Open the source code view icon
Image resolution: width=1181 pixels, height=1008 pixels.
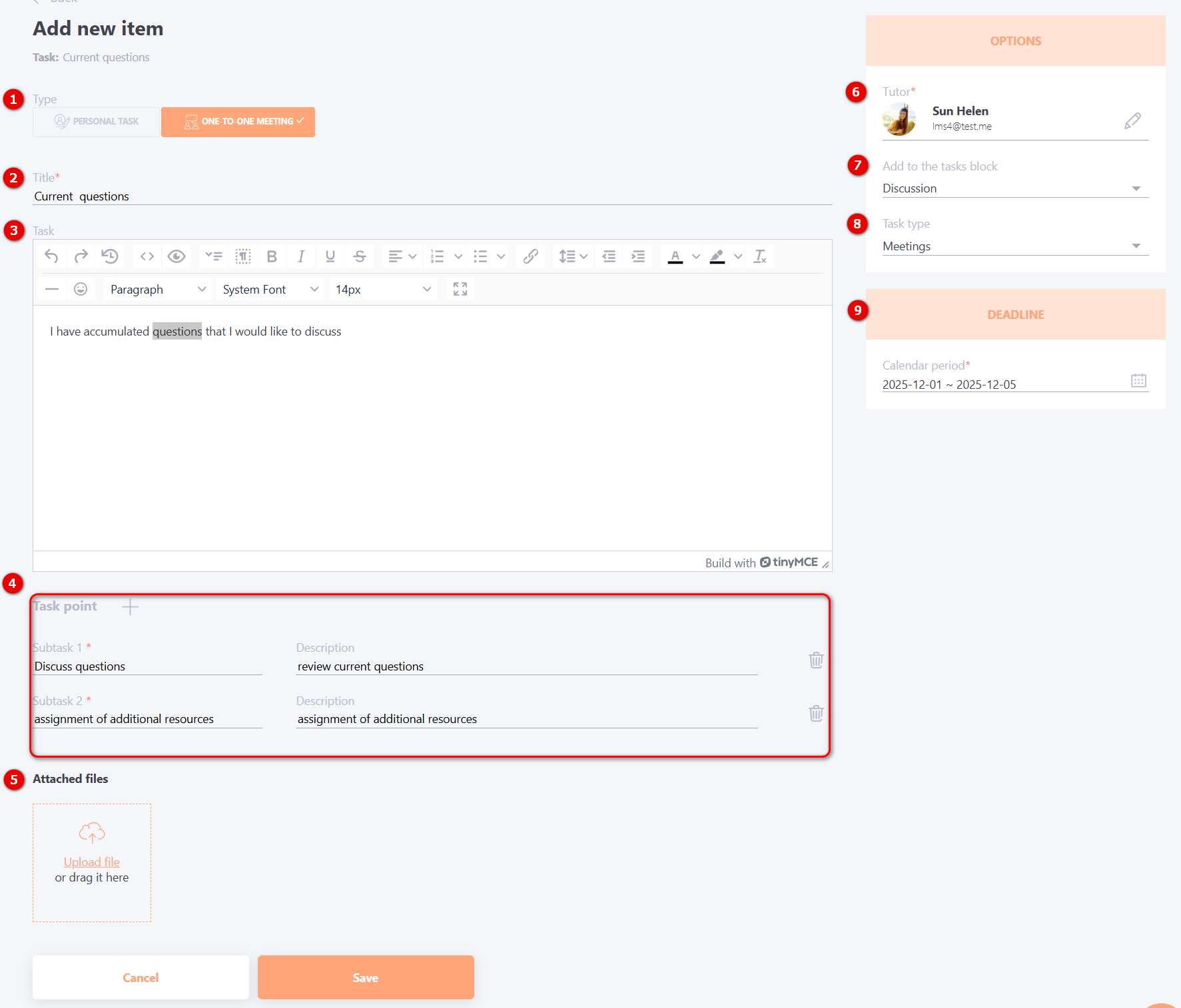click(147, 256)
